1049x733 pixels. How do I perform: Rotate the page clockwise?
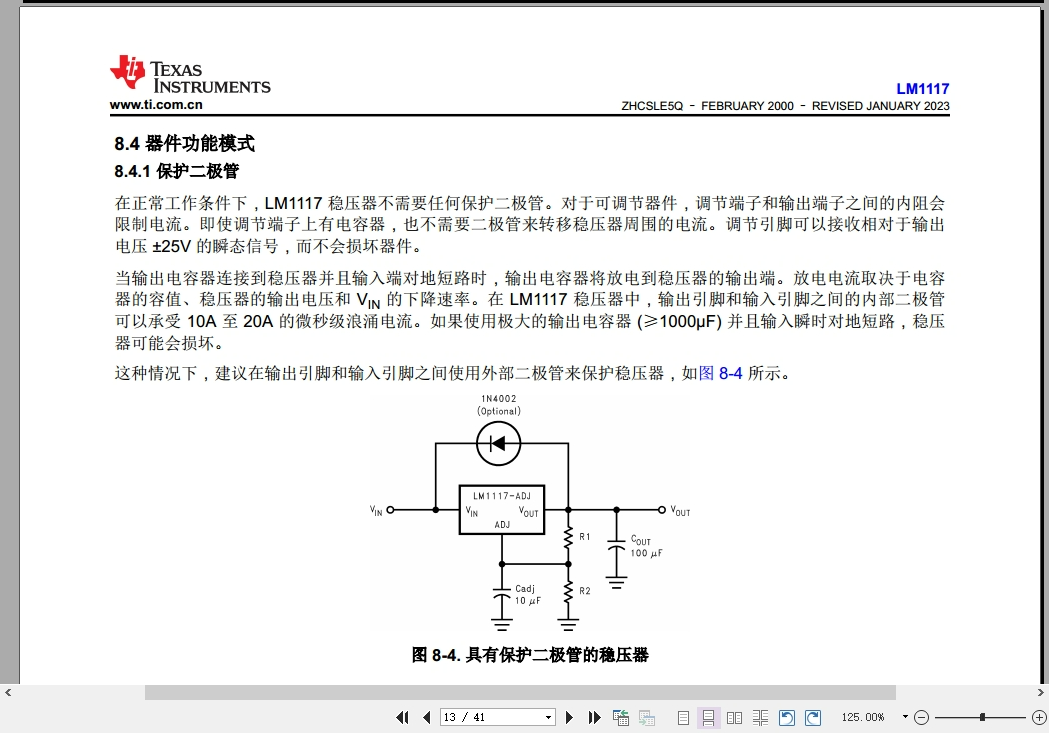(x=813, y=717)
